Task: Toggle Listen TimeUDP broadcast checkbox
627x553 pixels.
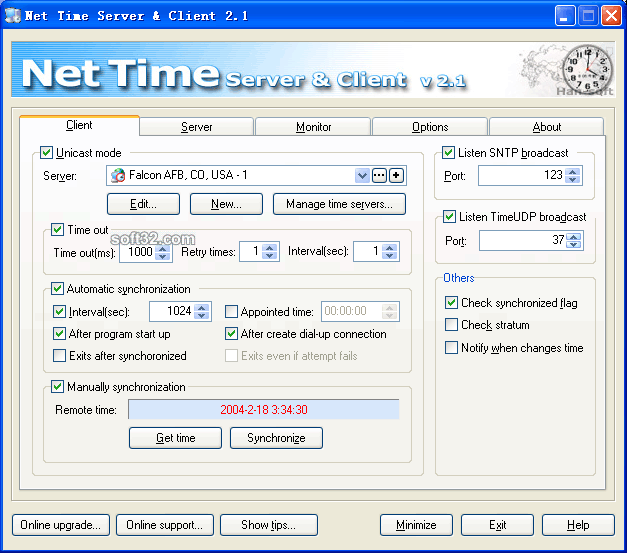Action: (x=449, y=217)
